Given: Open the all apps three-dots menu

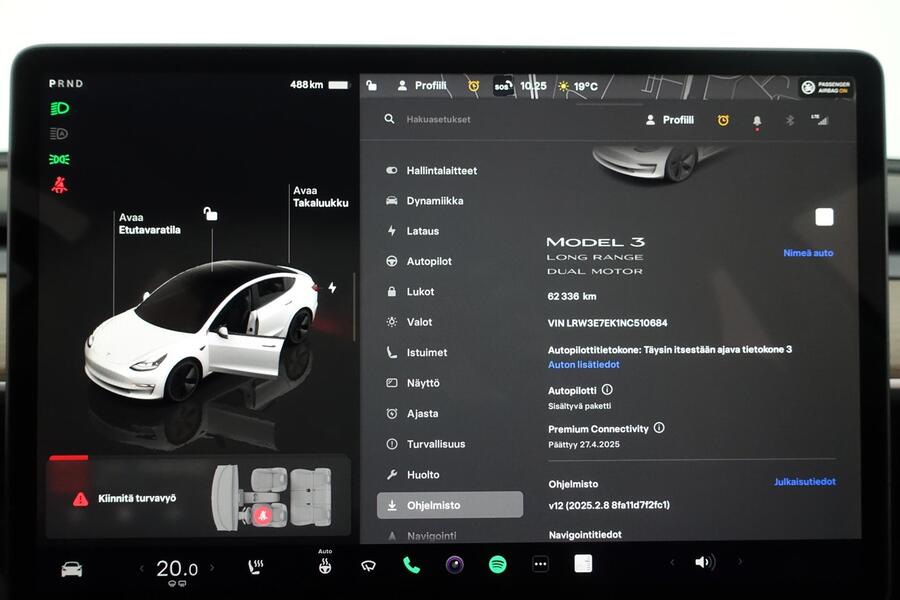Looking at the screenshot, I should coord(540,564).
